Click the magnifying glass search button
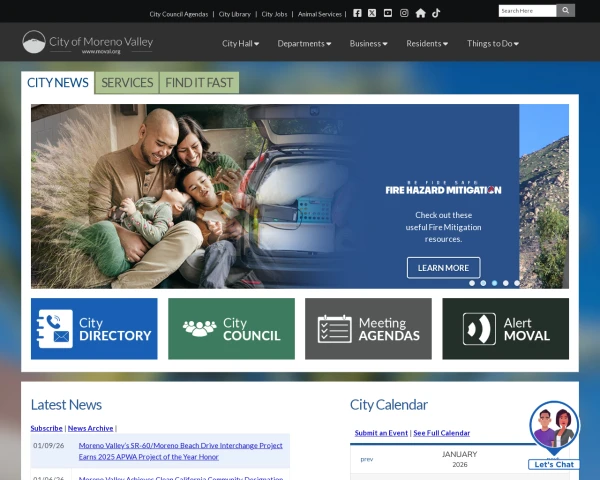Viewport: 600px width, 480px height. 566,10
